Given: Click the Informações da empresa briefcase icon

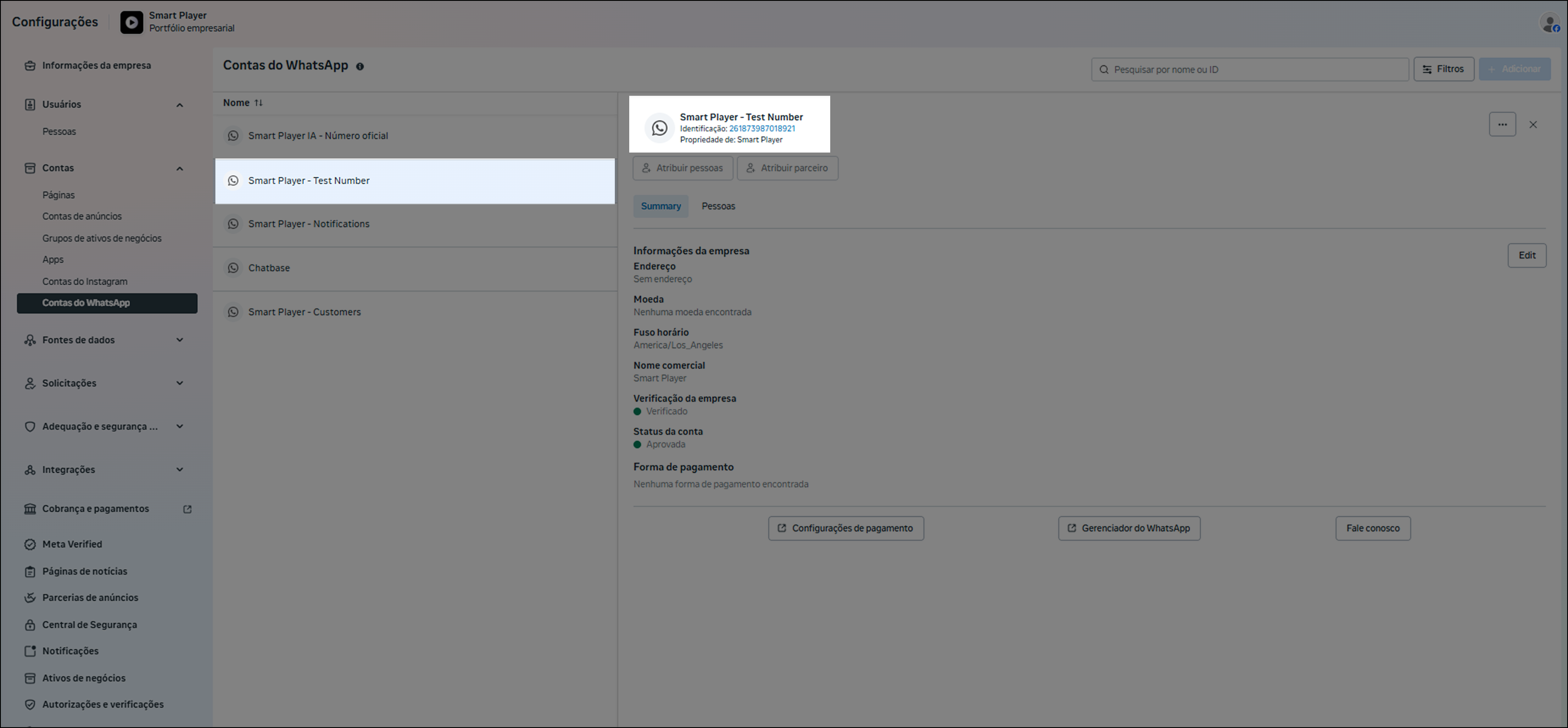Looking at the screenshot, I should (x=30, y=66).
